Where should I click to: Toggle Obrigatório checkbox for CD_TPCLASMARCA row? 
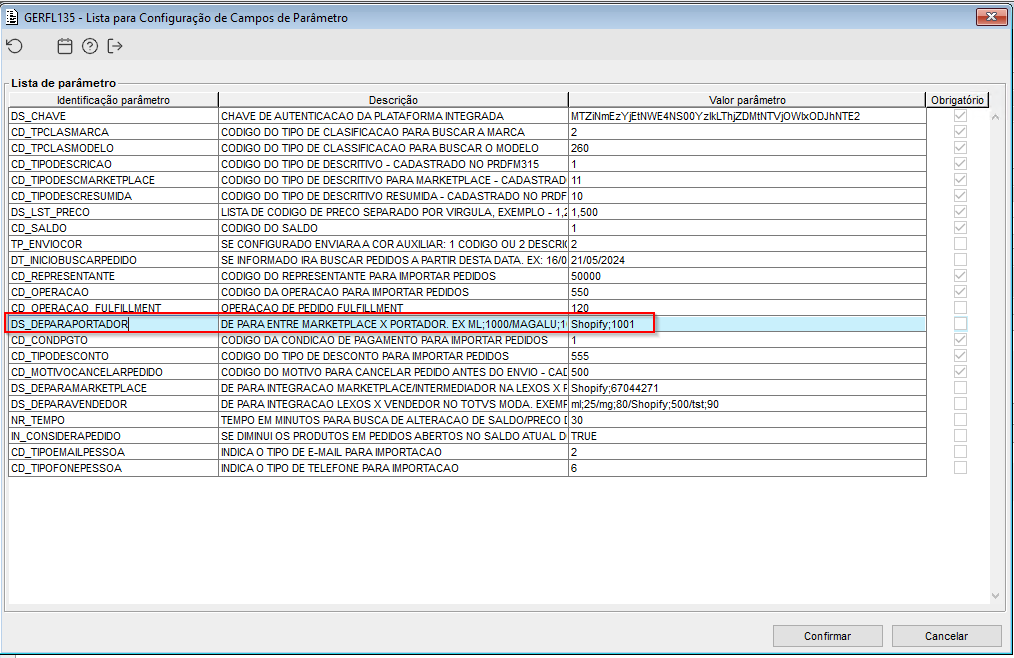[960, 132]
